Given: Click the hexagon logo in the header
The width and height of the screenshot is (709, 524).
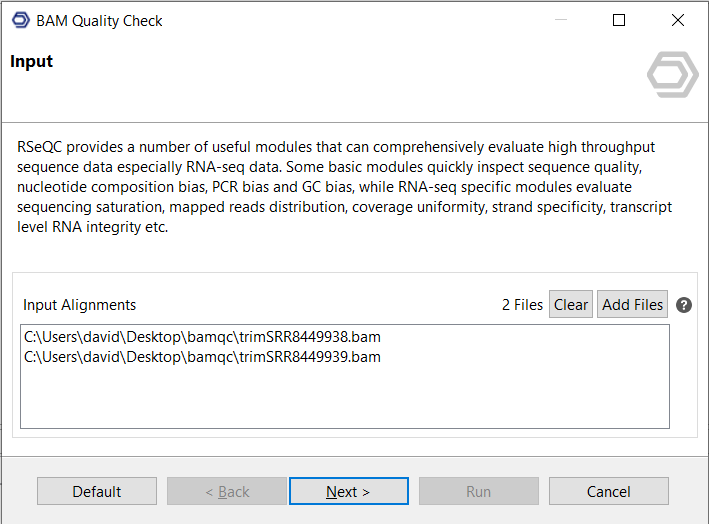Looking at the screenshot, I should pos(672,74).
